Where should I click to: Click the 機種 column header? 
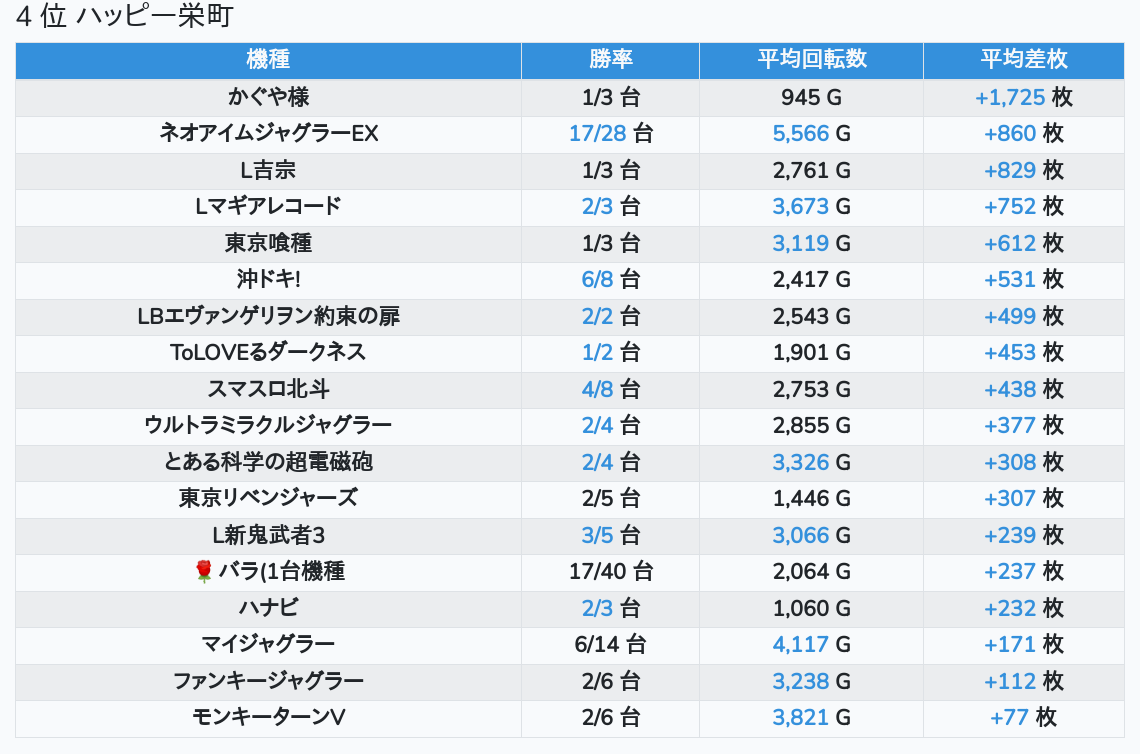coord(267,60)
